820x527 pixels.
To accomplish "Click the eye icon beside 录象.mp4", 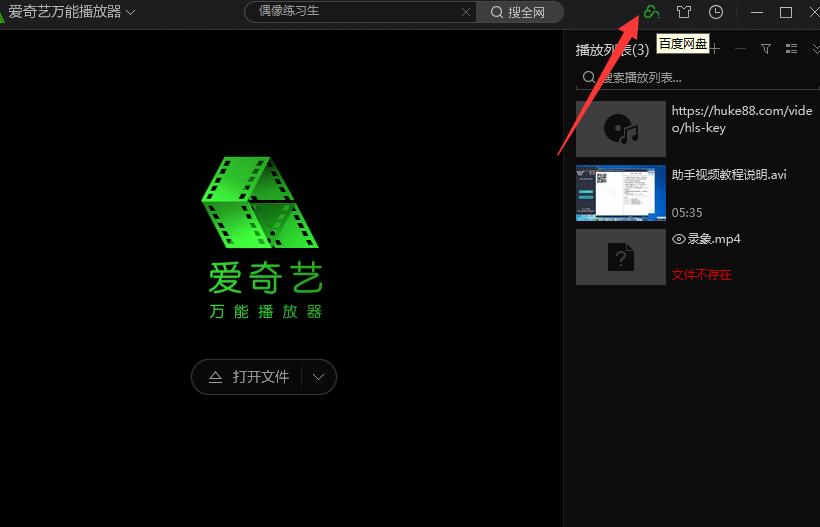I will [679, 240].
